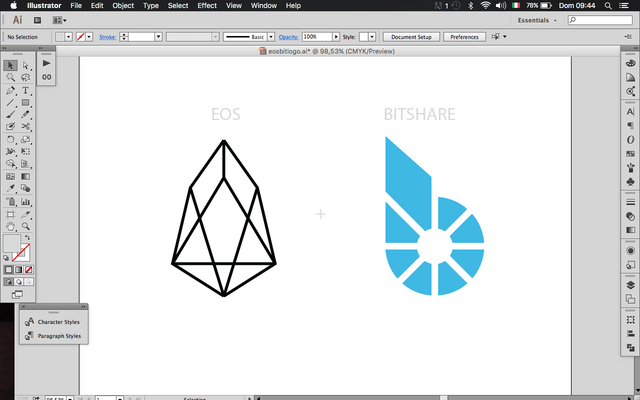This screenshot has width=640, height=400.
Task: Select the Mesh tool
Action: [11, 176]
